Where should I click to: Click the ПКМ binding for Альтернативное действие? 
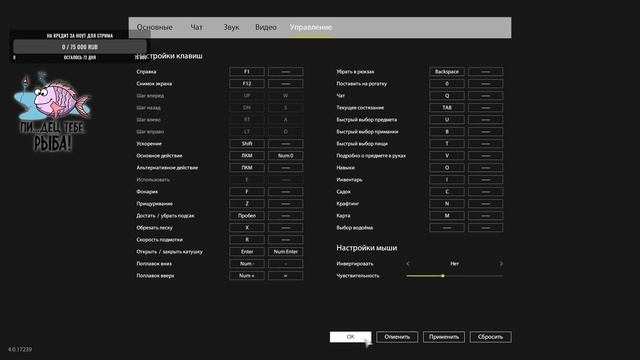[247, 168]
